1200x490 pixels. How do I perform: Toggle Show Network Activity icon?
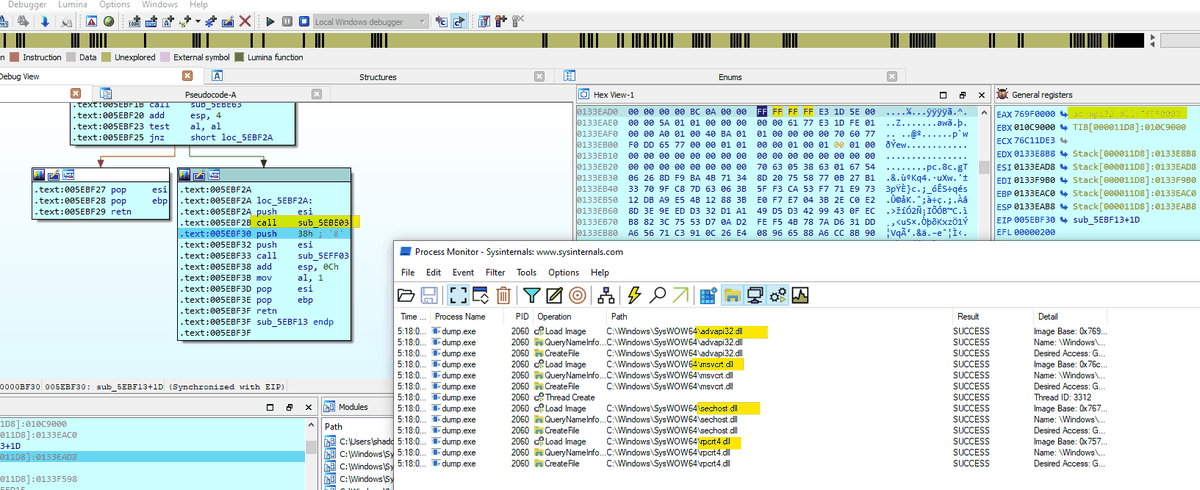755,295
